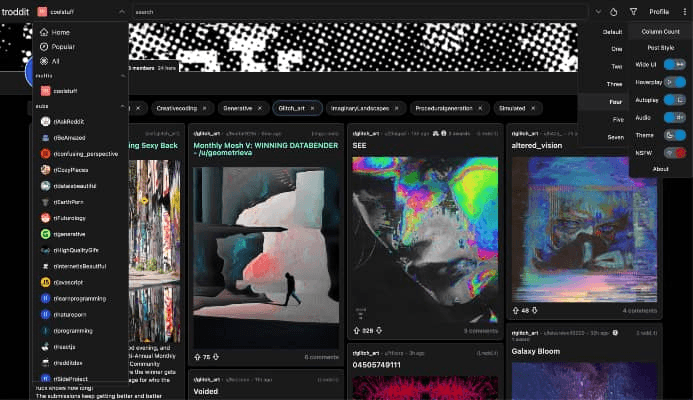Open the Galaxy Bloom post title
Image resolution: width=693 pixels, height=400 pixels.
click(536, 351)
